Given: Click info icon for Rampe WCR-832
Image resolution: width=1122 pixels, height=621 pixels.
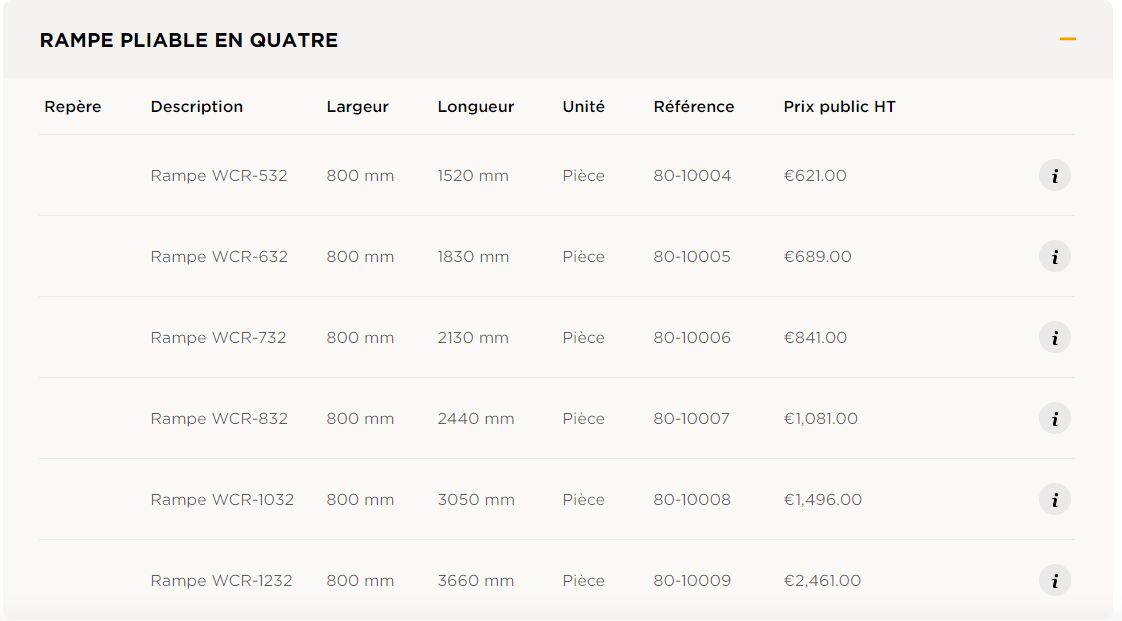Looking at the screenshot, I should [x=1054, y=419].
